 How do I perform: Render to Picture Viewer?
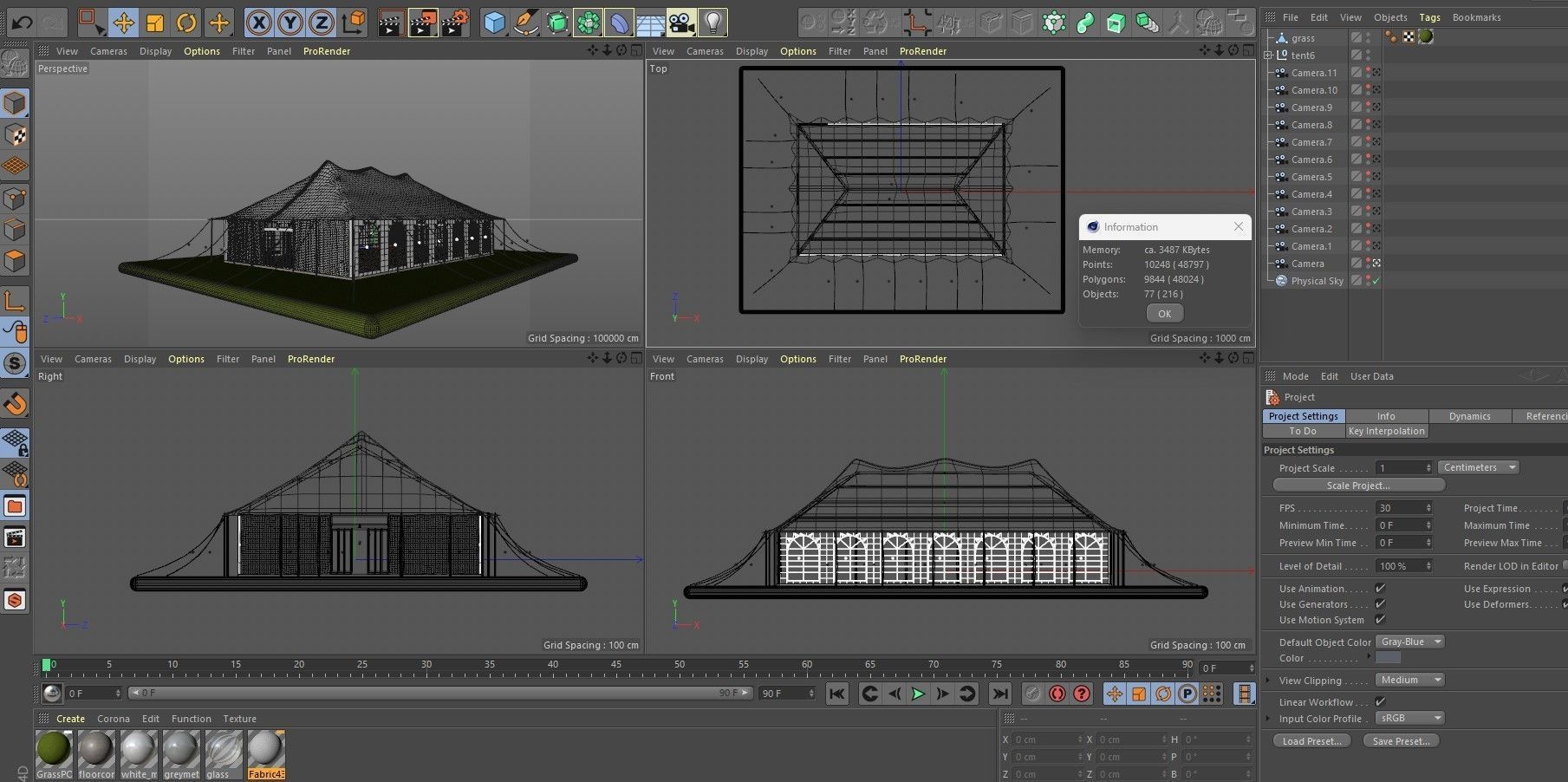[x=423, y=23]
